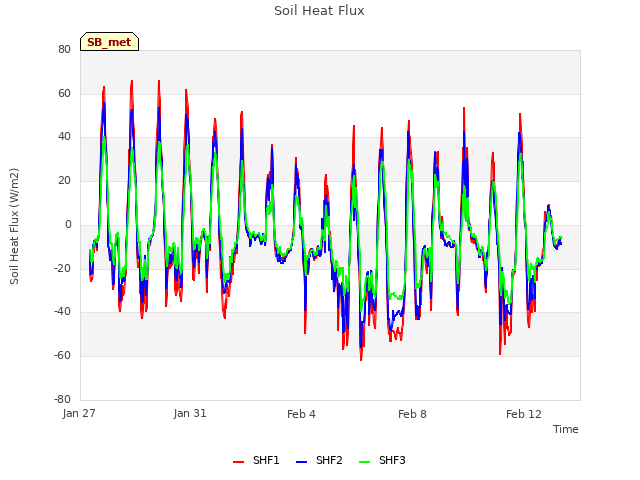Click the 60 y-axis tick label
This screenshot has width=640, height=480.
(64, 93)
